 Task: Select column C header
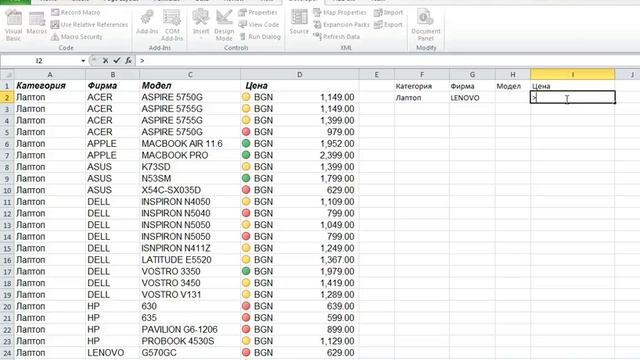click(190, 75)
